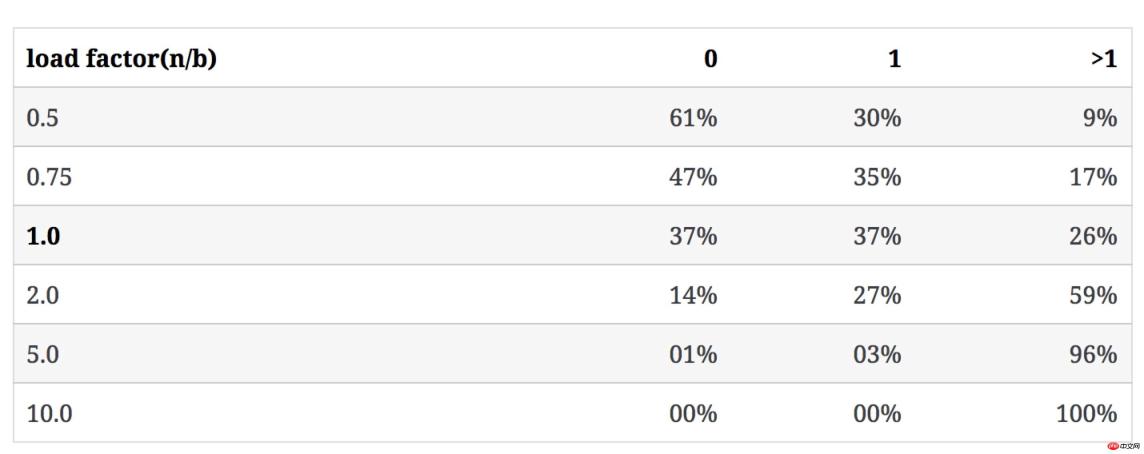Click the 59% cell in 2.0 row
This screenshot has width=1144, height=454.
[1093, 295]
